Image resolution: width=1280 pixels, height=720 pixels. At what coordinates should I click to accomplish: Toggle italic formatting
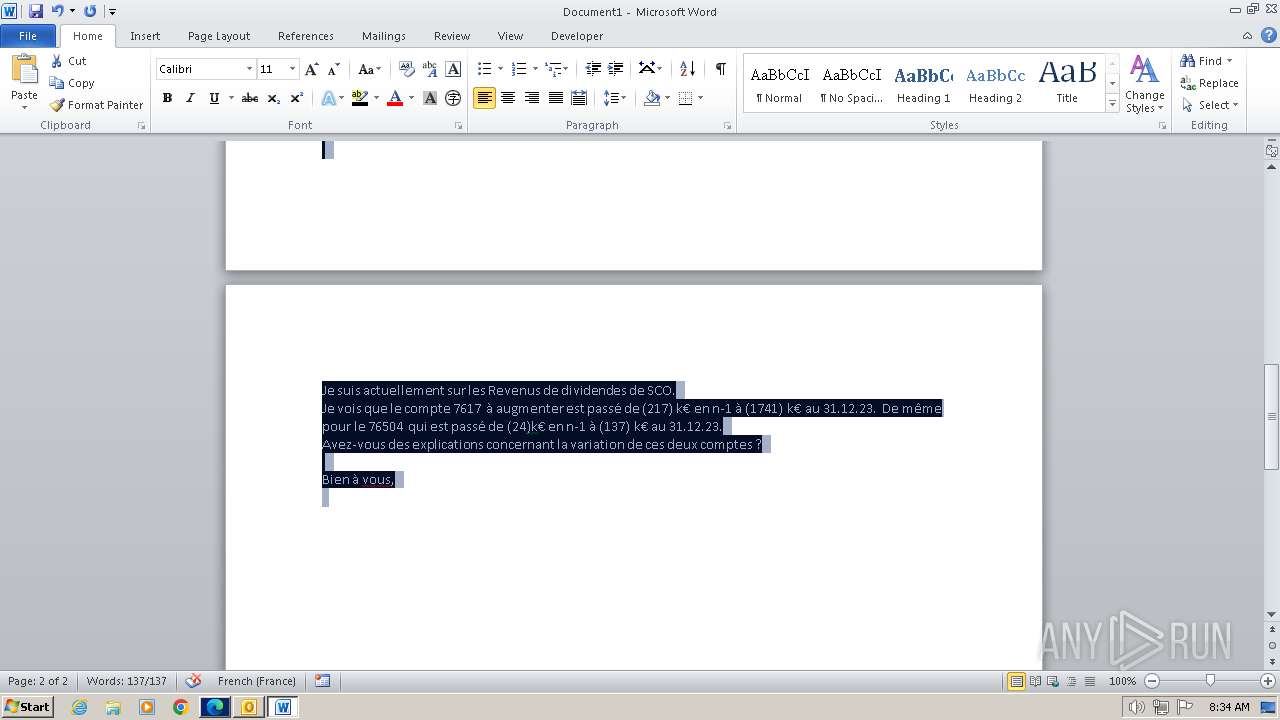[x=190, y=98]
